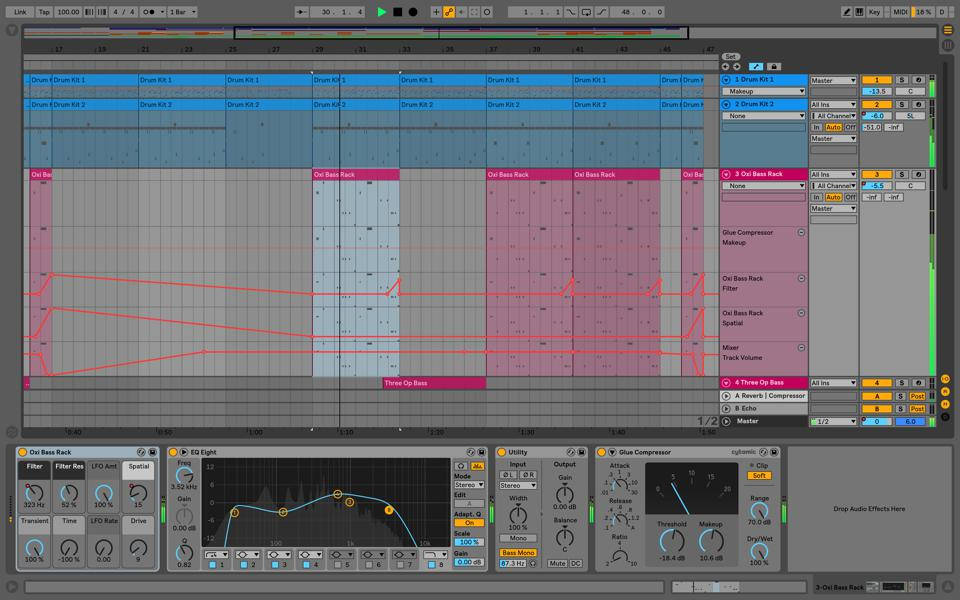Click the Tap tempo button
The width and height of the screenshot is (960, 600).
[44, 12]
